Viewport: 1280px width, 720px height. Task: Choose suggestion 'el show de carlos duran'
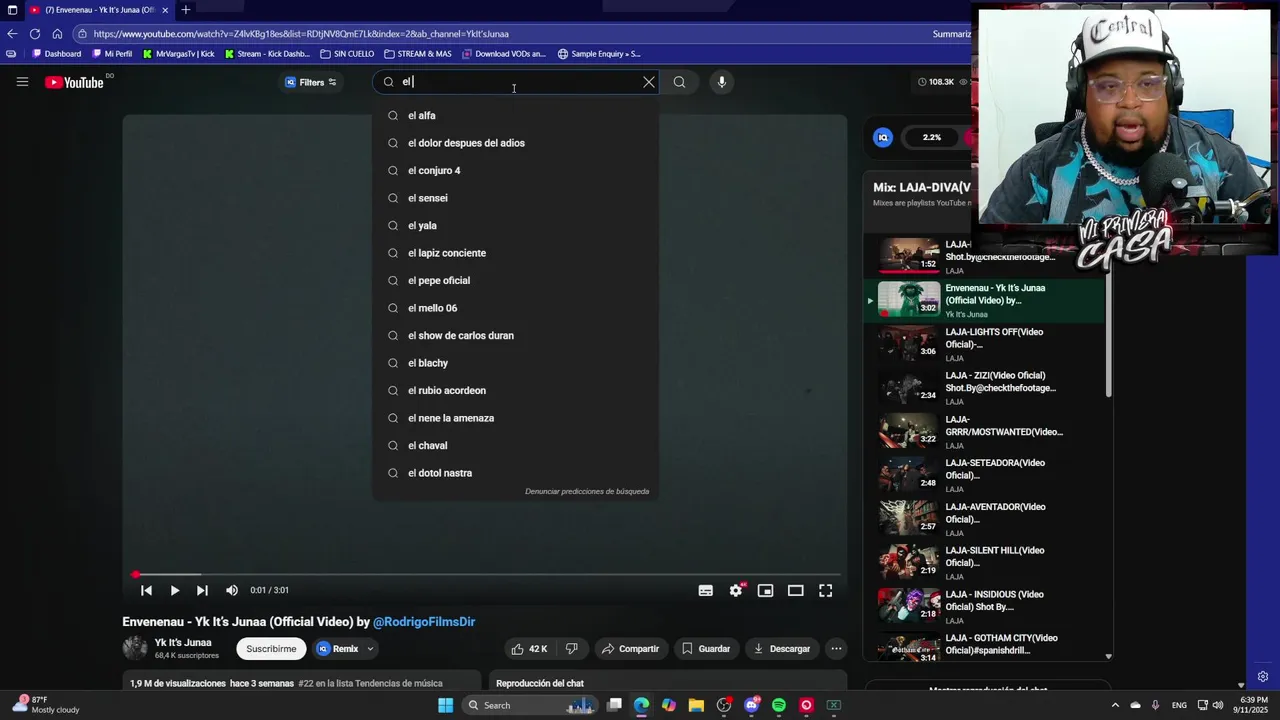tap(515, 335)
